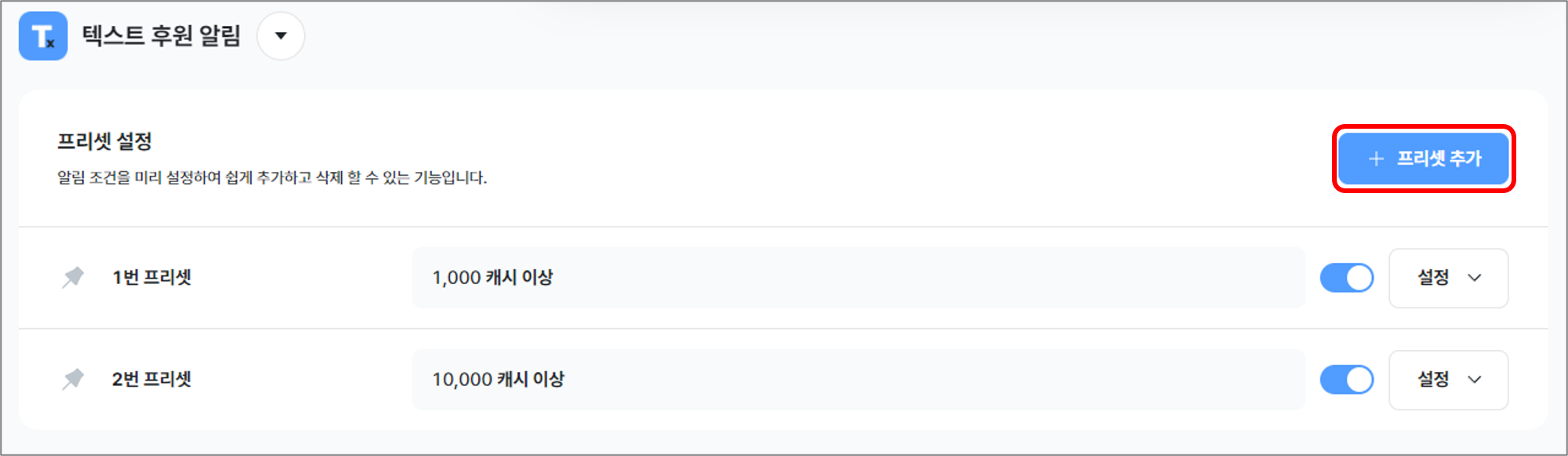Image resolution: width=1568 pixels, height=456 pixels.
Task: Expand the 설정 dropdown for 1번 프리셋
Action: (x=1449, y=278)
